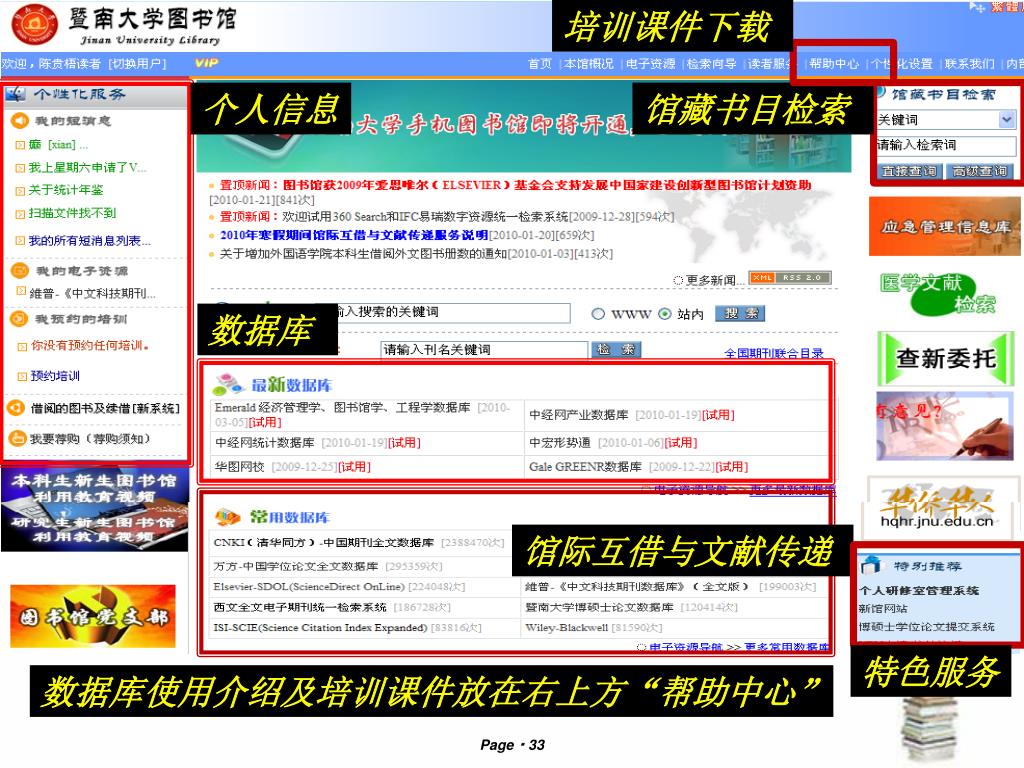Open the 关键词 search type dropdown
1024x768 pixels.
(1006, 120)
